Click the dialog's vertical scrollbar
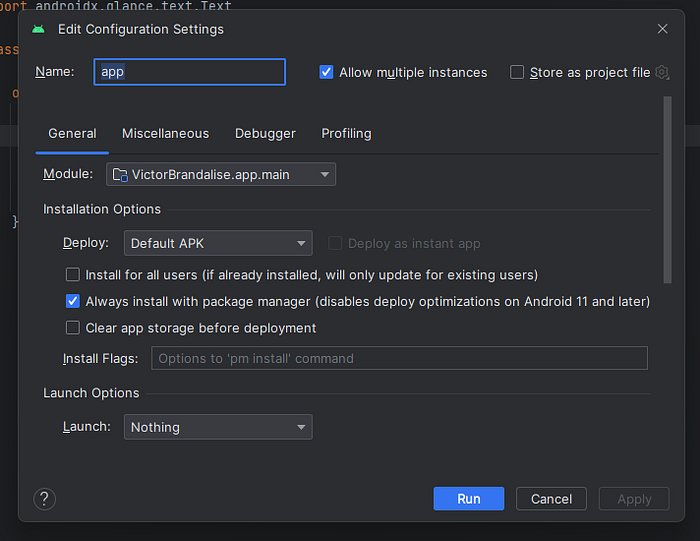 (x=667, y=190)
